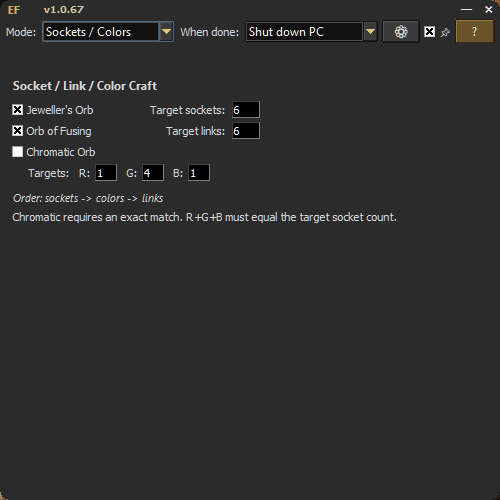Click the B target value field
Viewport: 500px width, 500px height.
(x=199, y=173)
